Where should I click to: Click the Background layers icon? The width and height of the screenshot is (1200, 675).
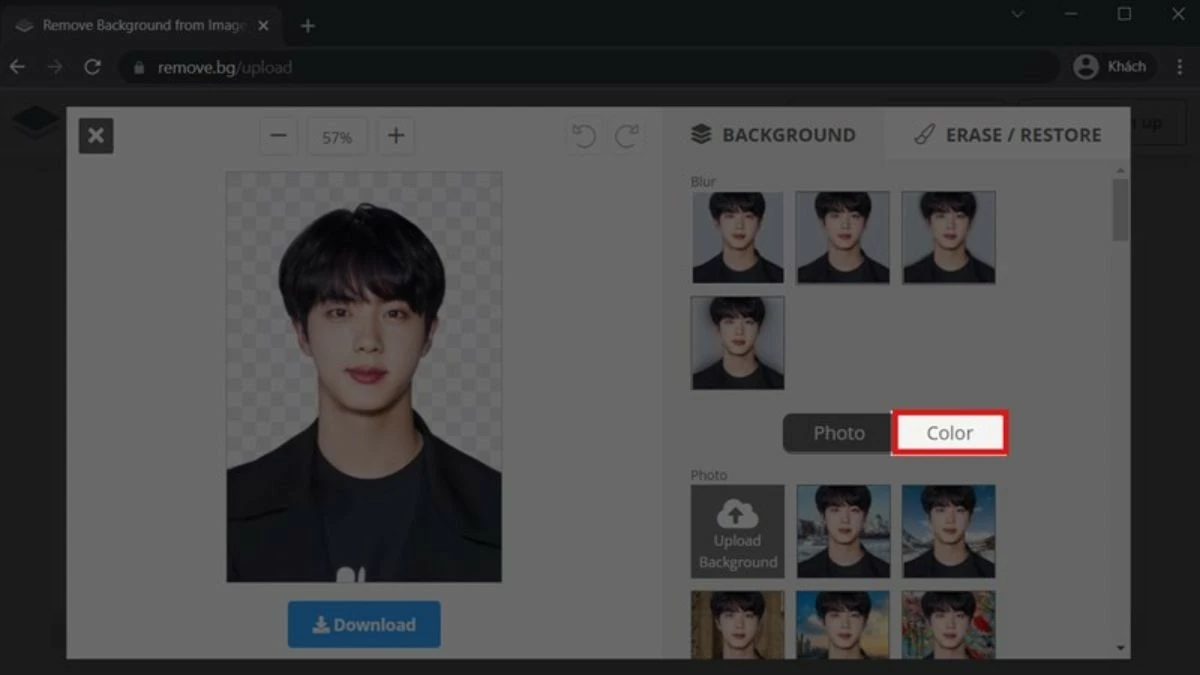[x=701, y=134]
